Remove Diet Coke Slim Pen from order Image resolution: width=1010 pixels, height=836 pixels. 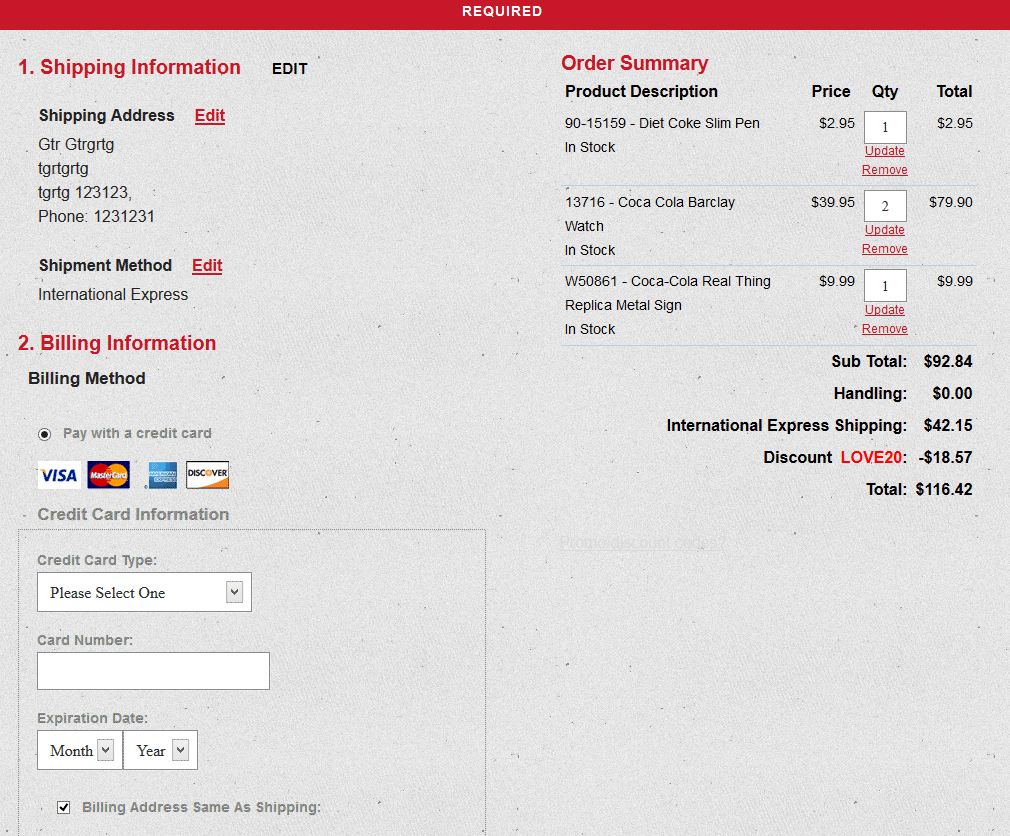(x=884, y=170)
